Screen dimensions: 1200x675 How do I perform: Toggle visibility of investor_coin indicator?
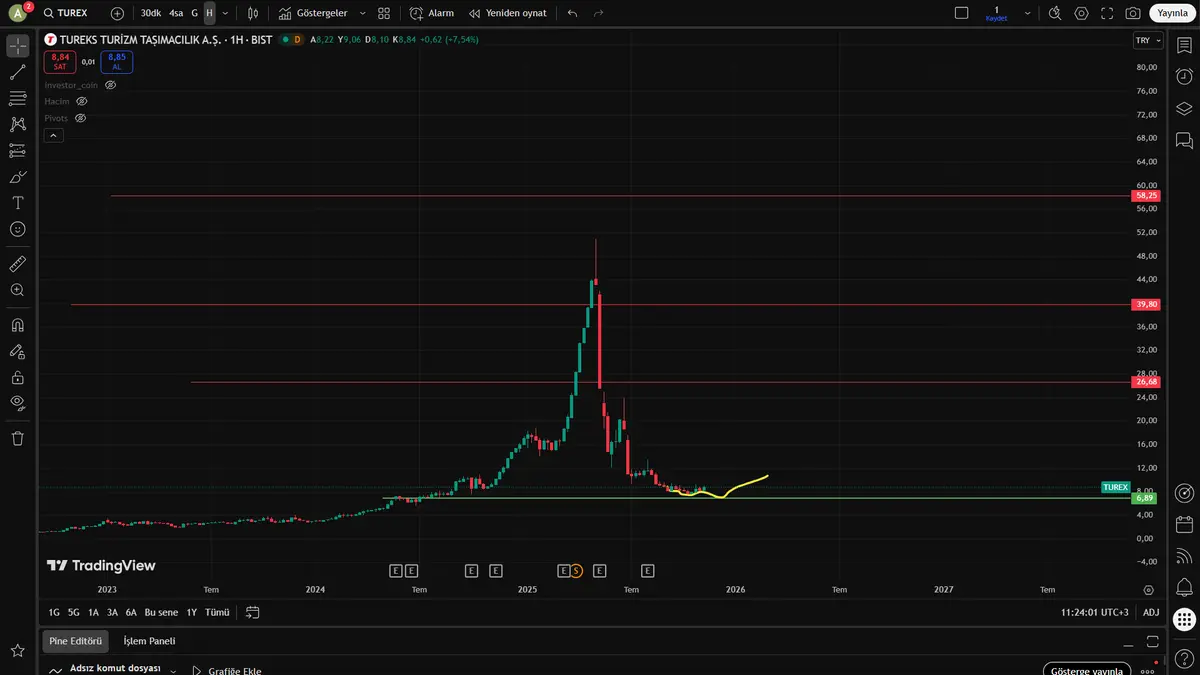tap(111, 85)
